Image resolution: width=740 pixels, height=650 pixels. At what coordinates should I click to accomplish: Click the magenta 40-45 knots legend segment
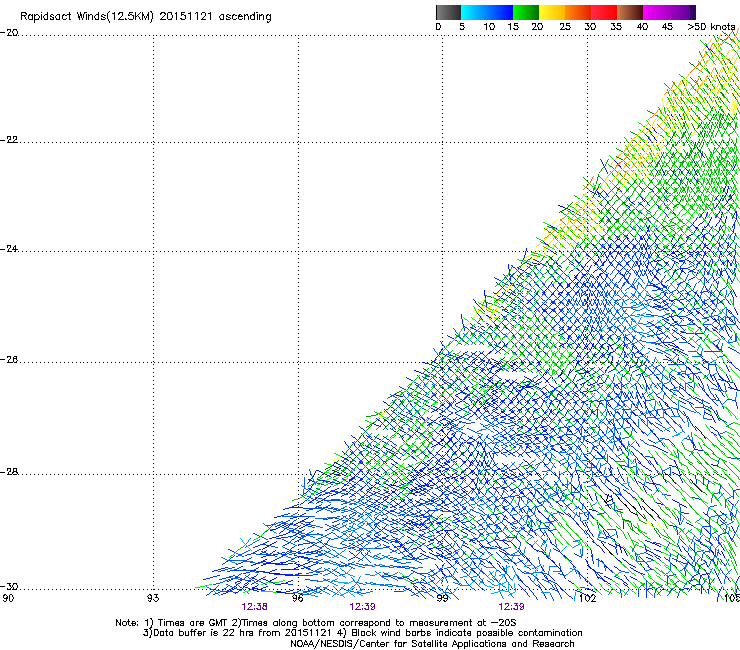point(656,12)
